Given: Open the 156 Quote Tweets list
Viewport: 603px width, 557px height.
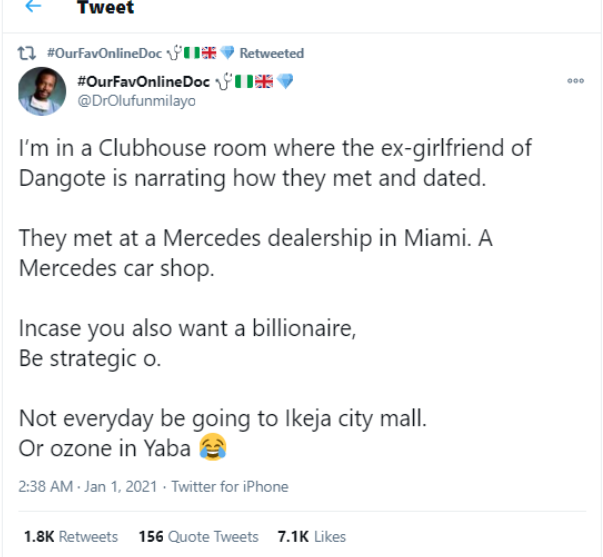Looking at the screenshot, I should tap(198, 537).
